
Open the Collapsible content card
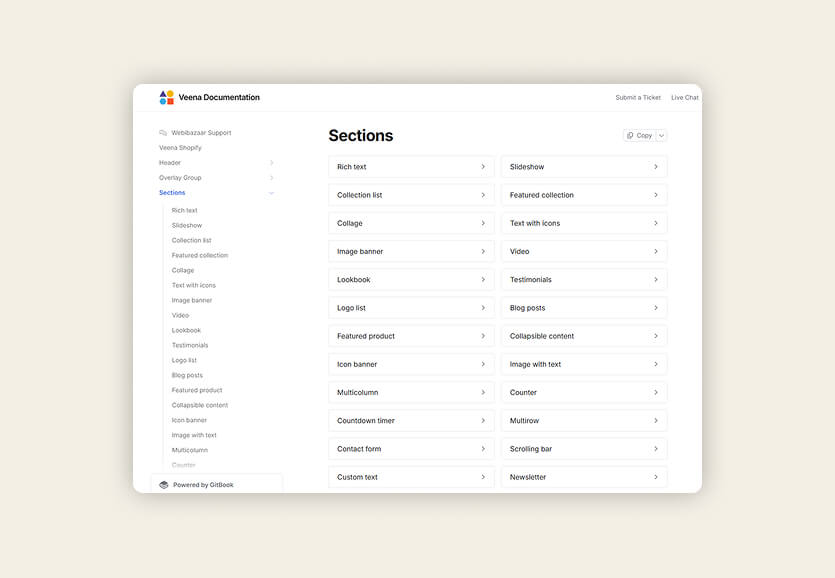tap(584, 336)
